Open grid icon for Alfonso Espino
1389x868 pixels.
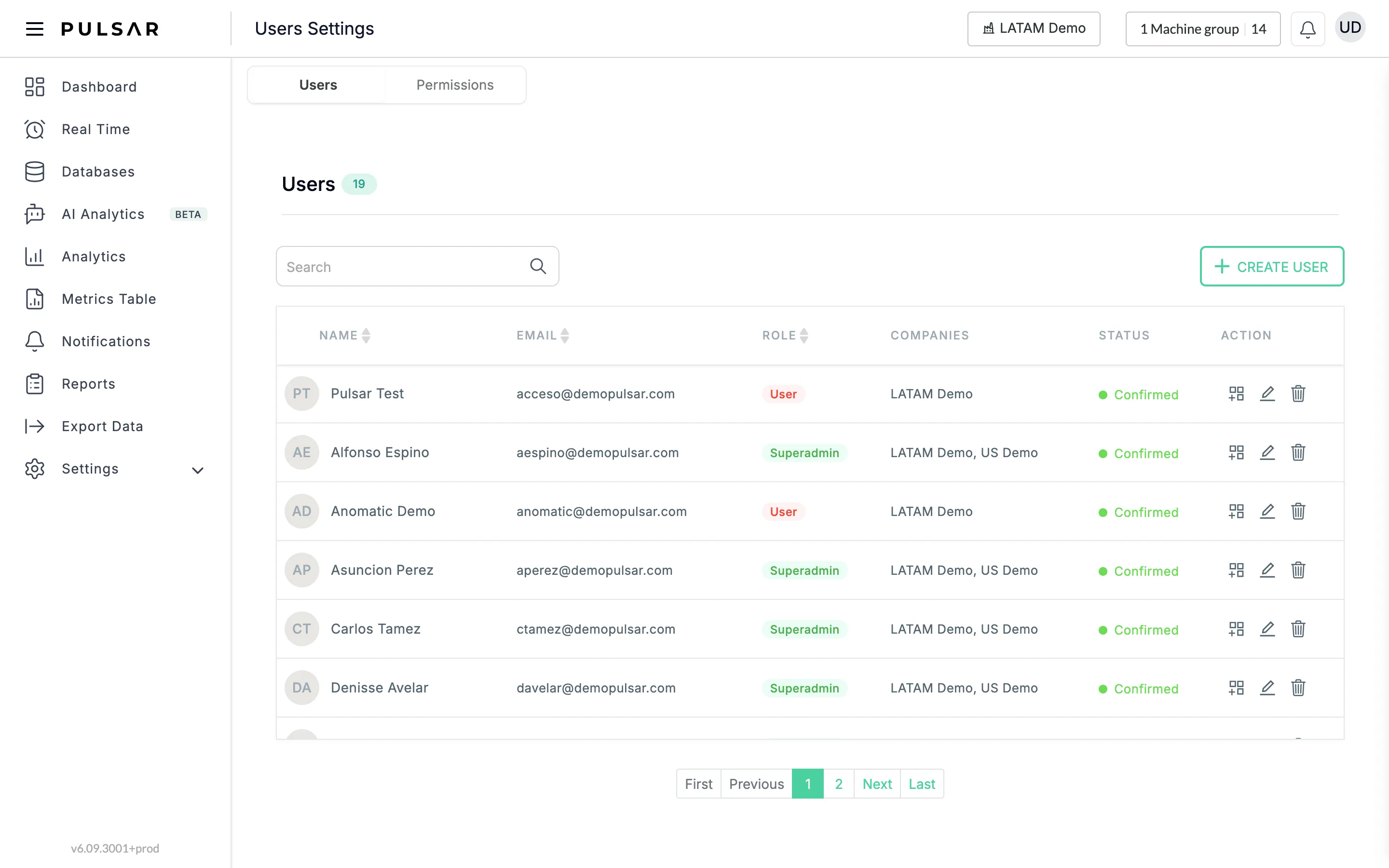(1236, 452)
